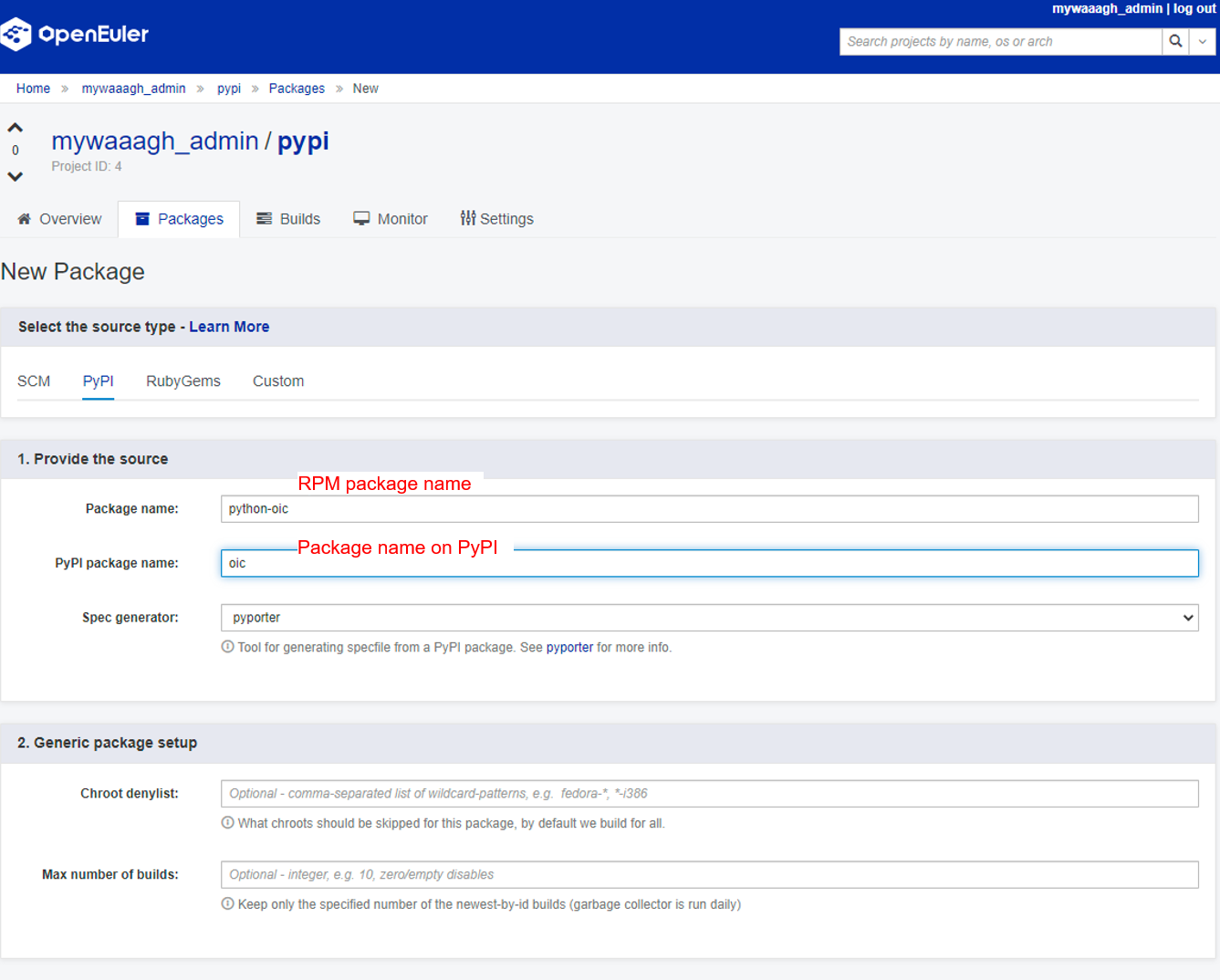Expand the search options dropdown arrow
This screenshot has width=1220, height=980.
1203,41
